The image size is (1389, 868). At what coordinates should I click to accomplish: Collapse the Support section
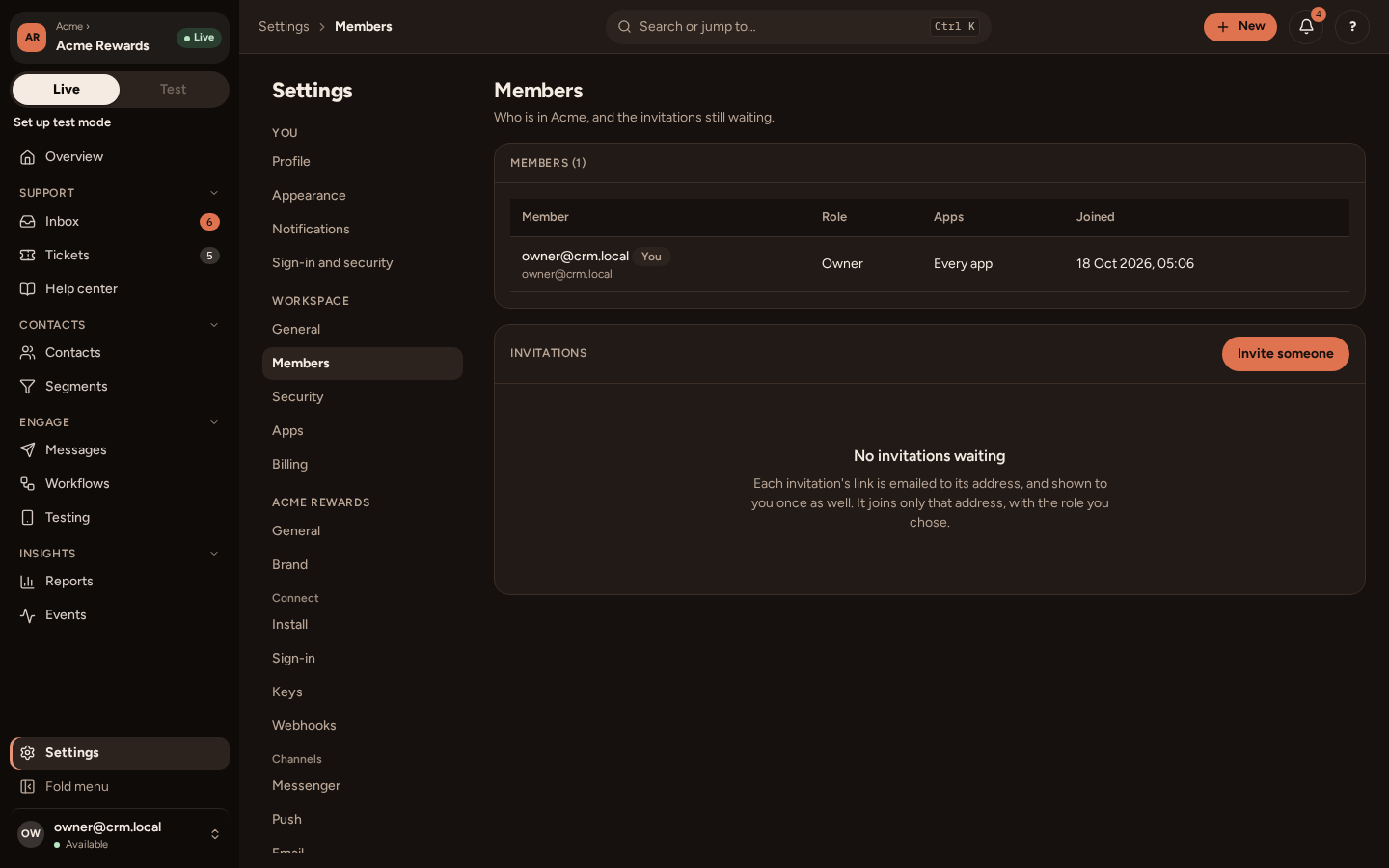click(214, 193)
